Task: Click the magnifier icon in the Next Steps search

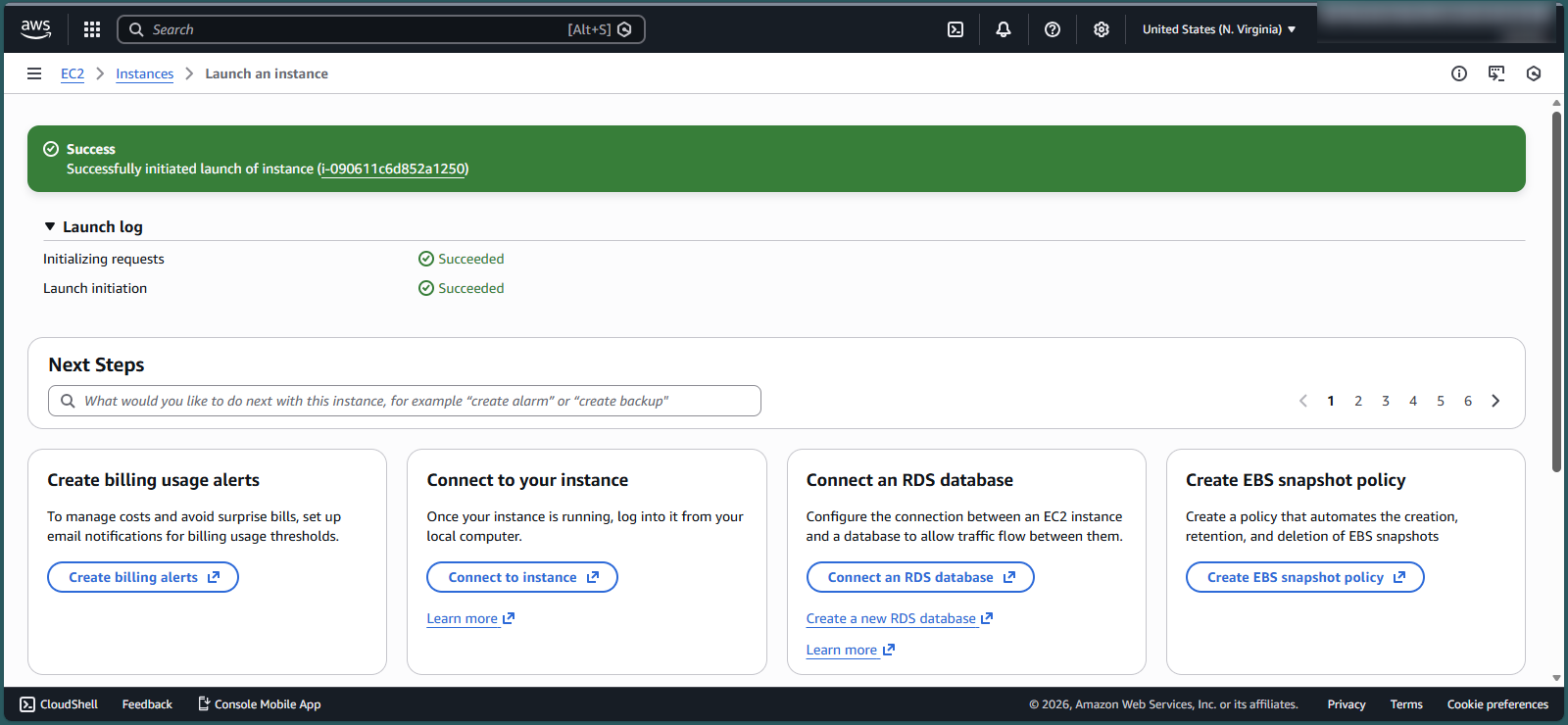Action: (x=68, y=401)
